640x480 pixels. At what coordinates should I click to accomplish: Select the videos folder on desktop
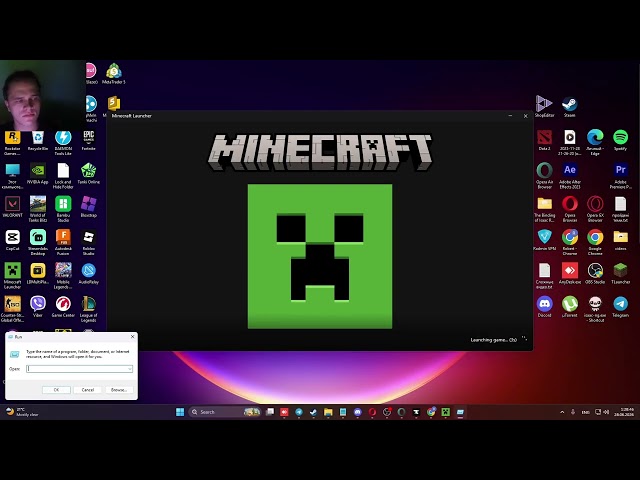click(620, 241)
